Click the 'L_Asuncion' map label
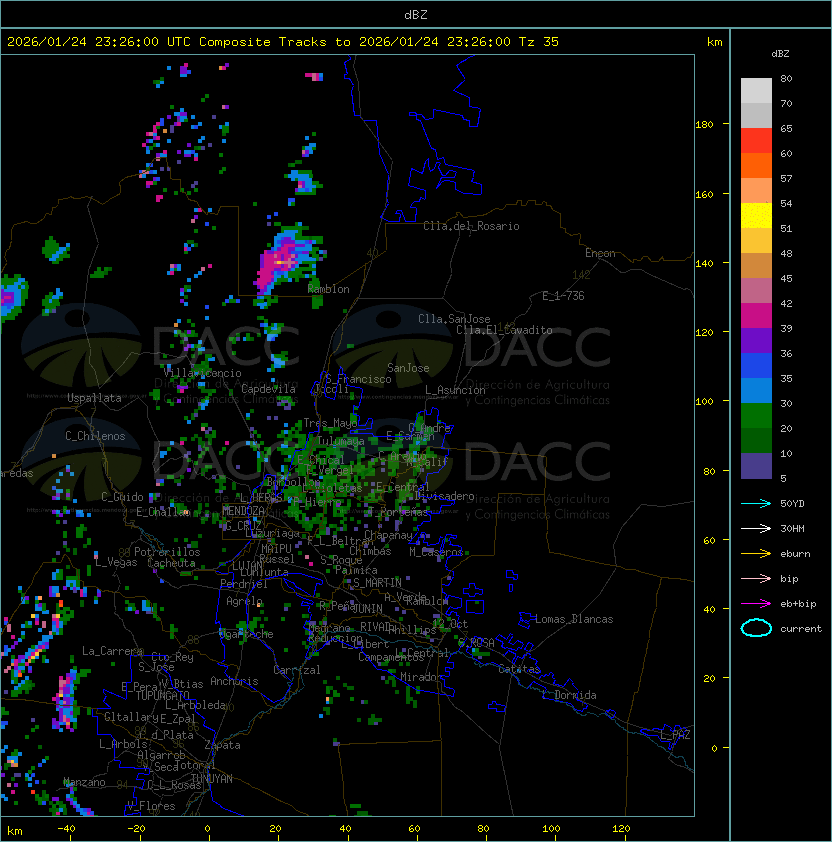This screenshot has height=842, width=832. [455, 390]
